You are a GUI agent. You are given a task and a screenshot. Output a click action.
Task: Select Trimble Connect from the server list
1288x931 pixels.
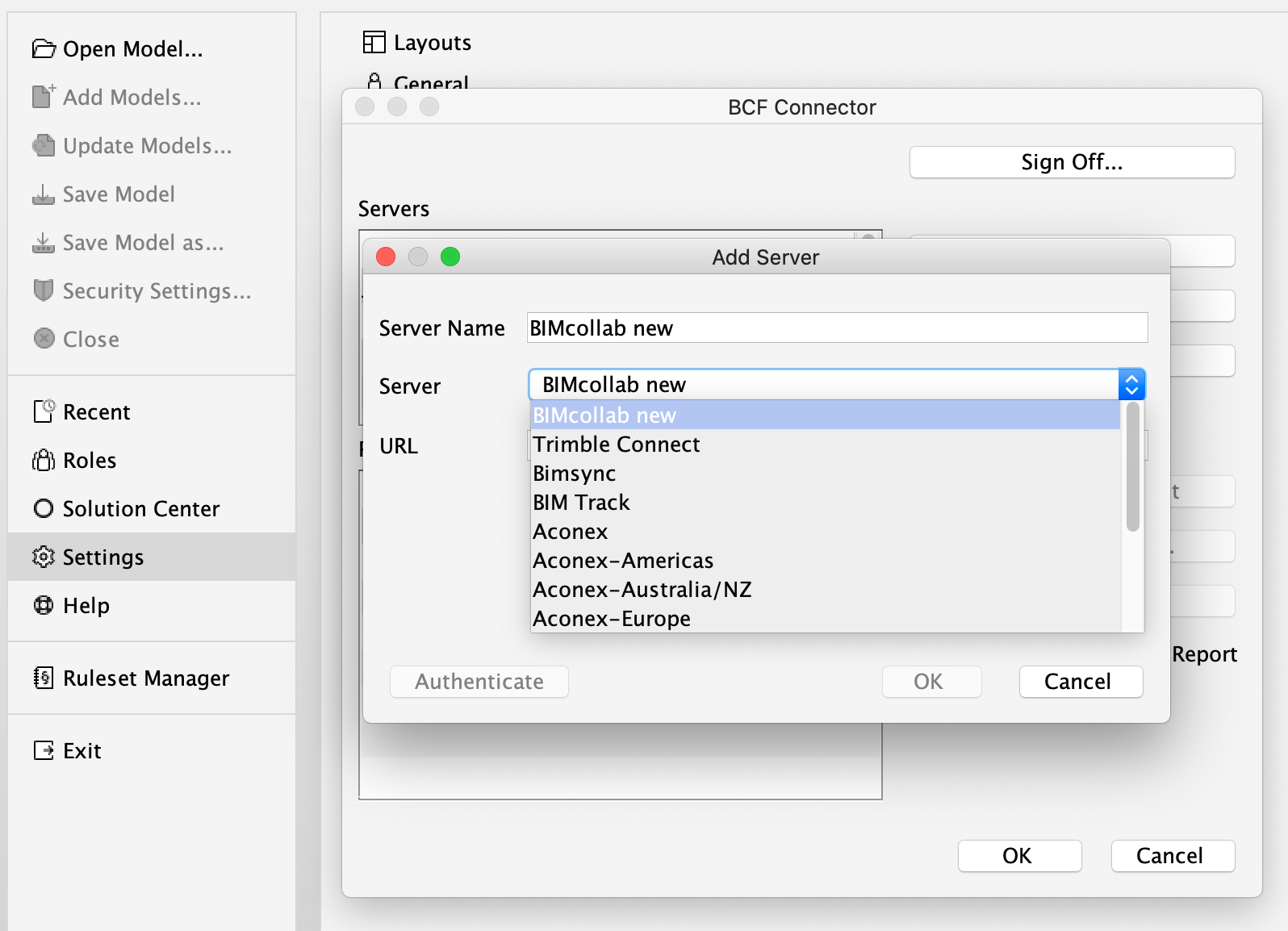pyautogui.click(x=825, y=444)
